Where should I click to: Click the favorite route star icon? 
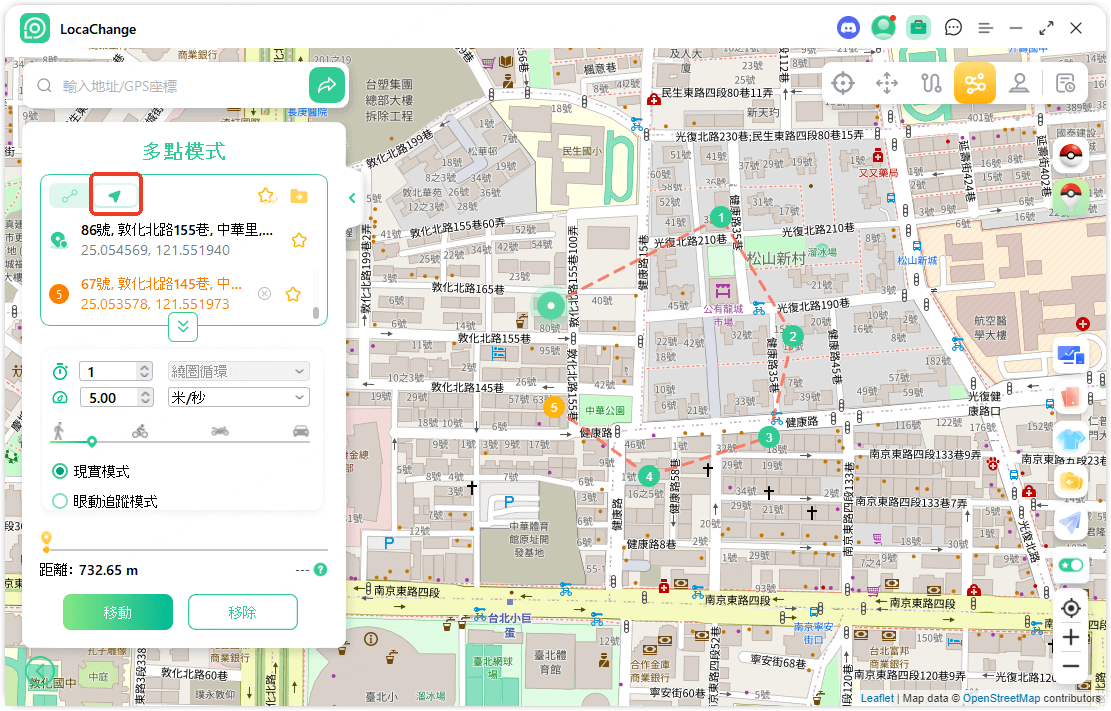point(266,196)
